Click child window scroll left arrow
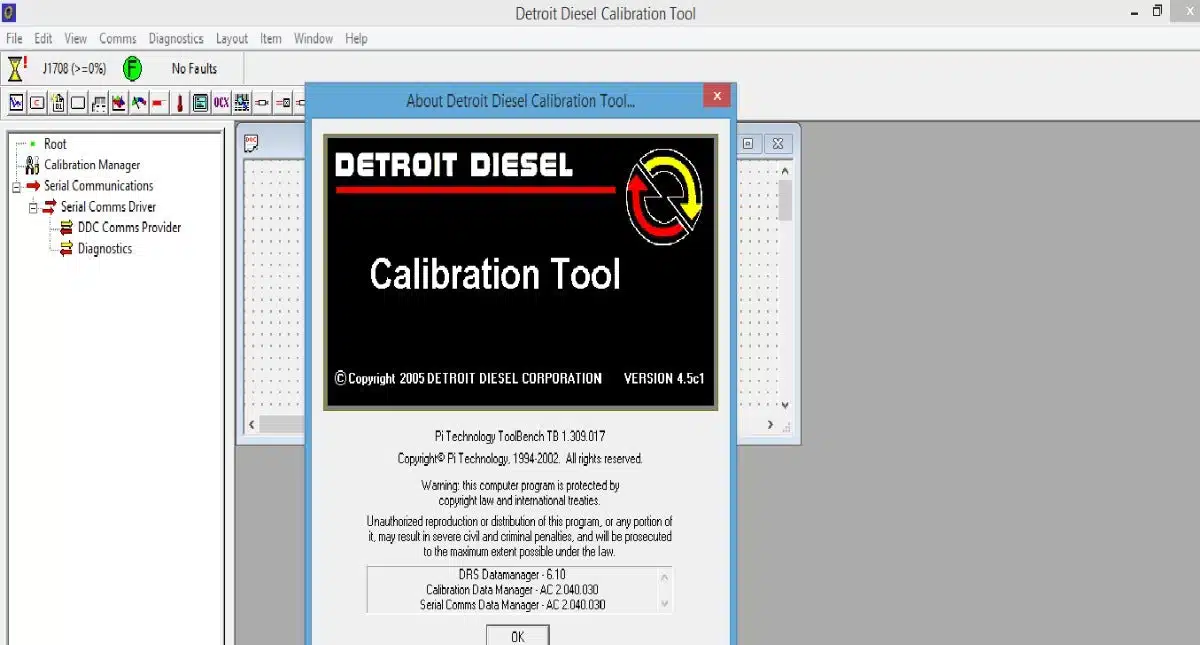The height and width of the screenshot is (645, 1200). coord(252,425)
